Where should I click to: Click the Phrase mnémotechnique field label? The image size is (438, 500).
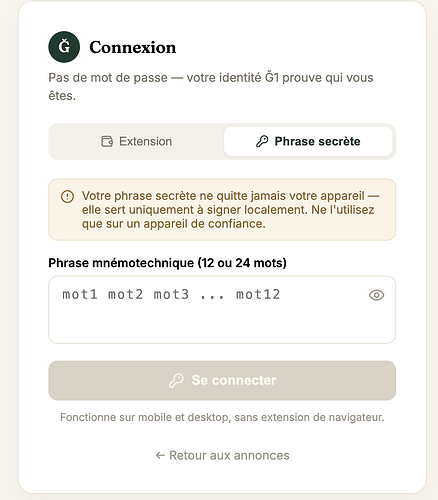(x=167, y=263)
